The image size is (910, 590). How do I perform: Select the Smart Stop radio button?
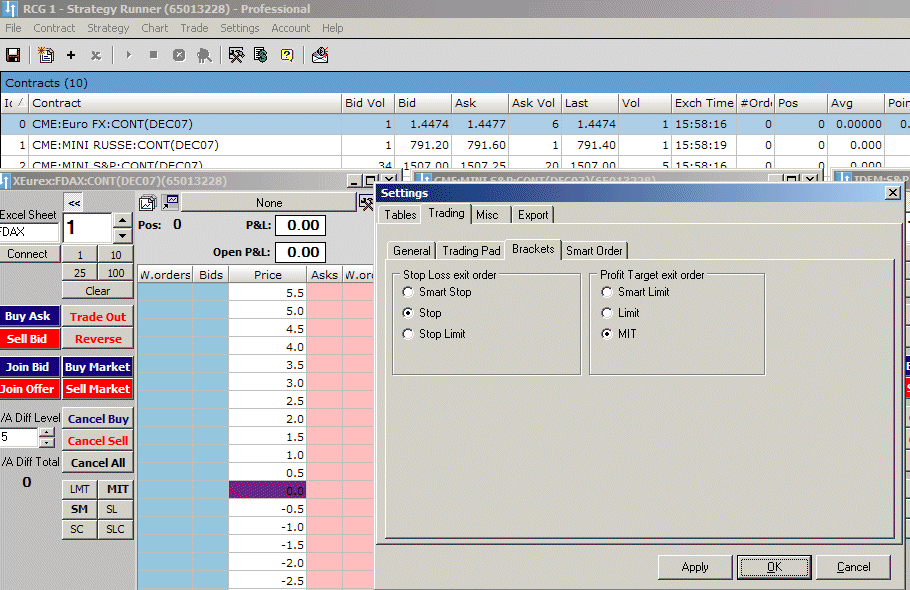tap(408, 292)
